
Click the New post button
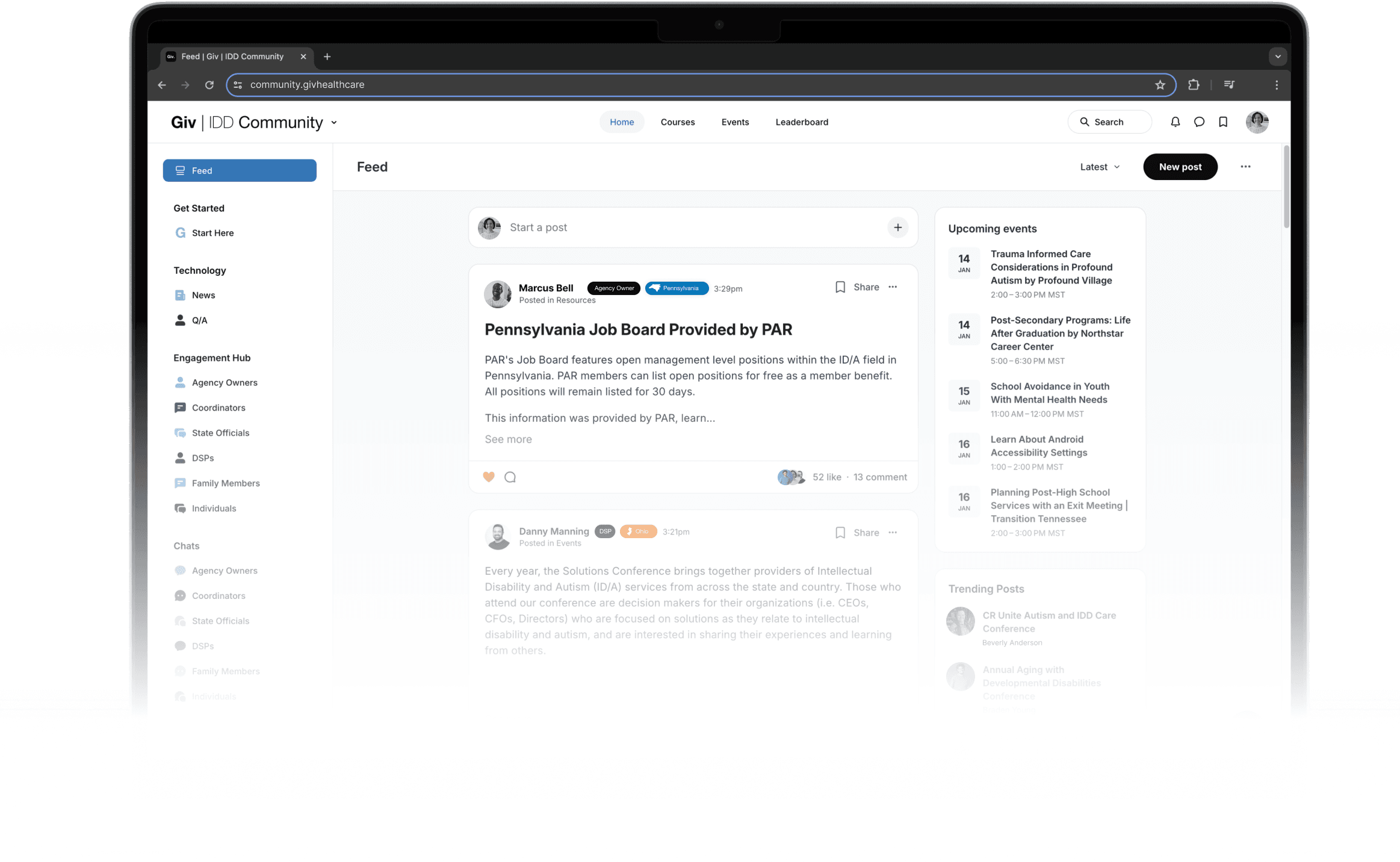[1180, 166]
